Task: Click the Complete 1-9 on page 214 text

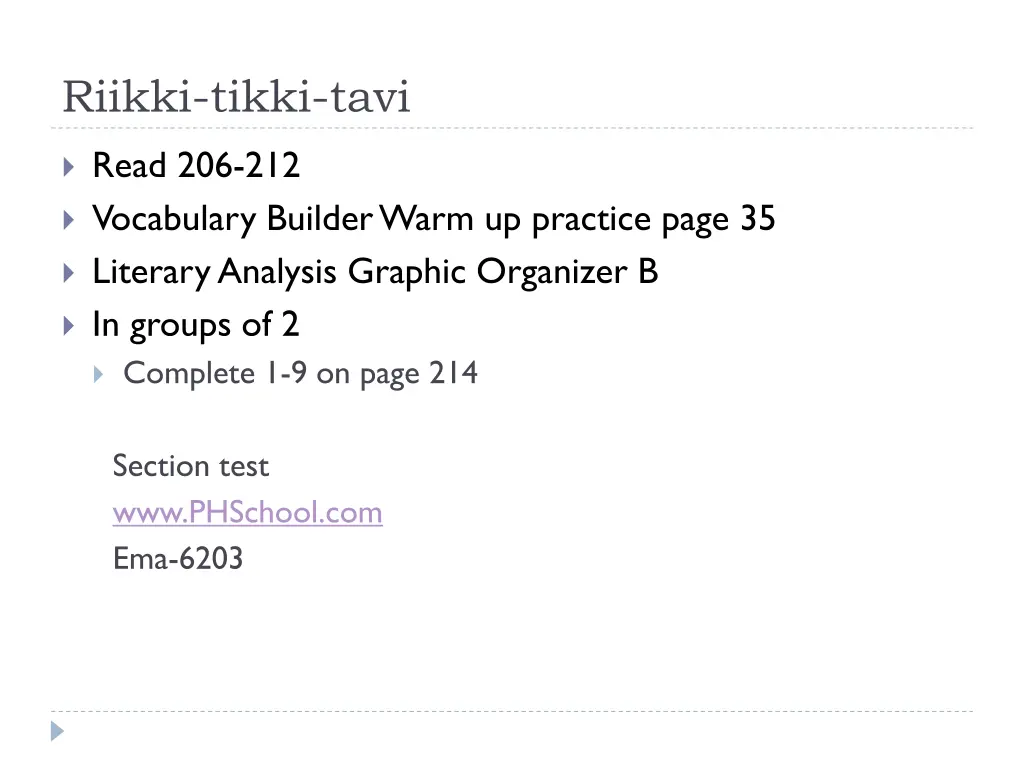Action: [300, 374]
